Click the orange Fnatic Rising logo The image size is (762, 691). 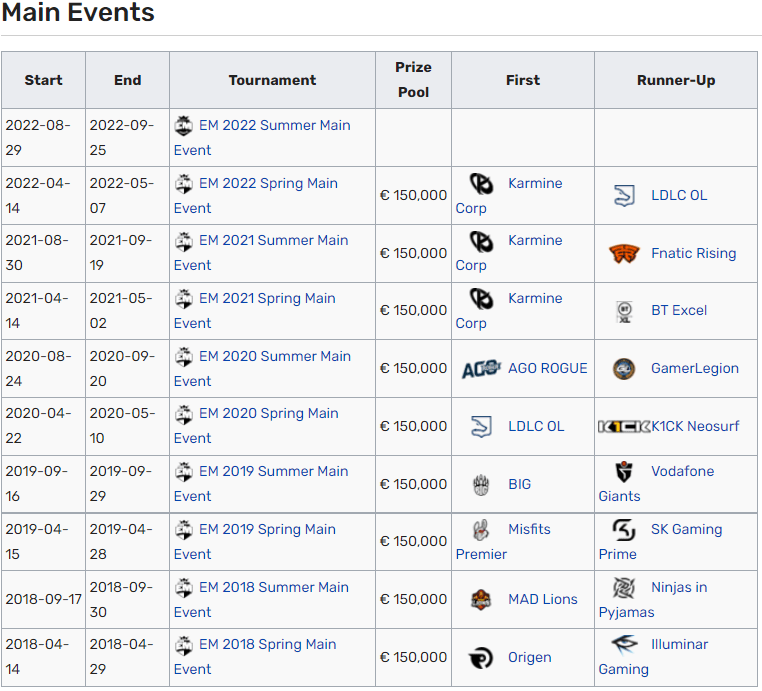pos(624,254)
